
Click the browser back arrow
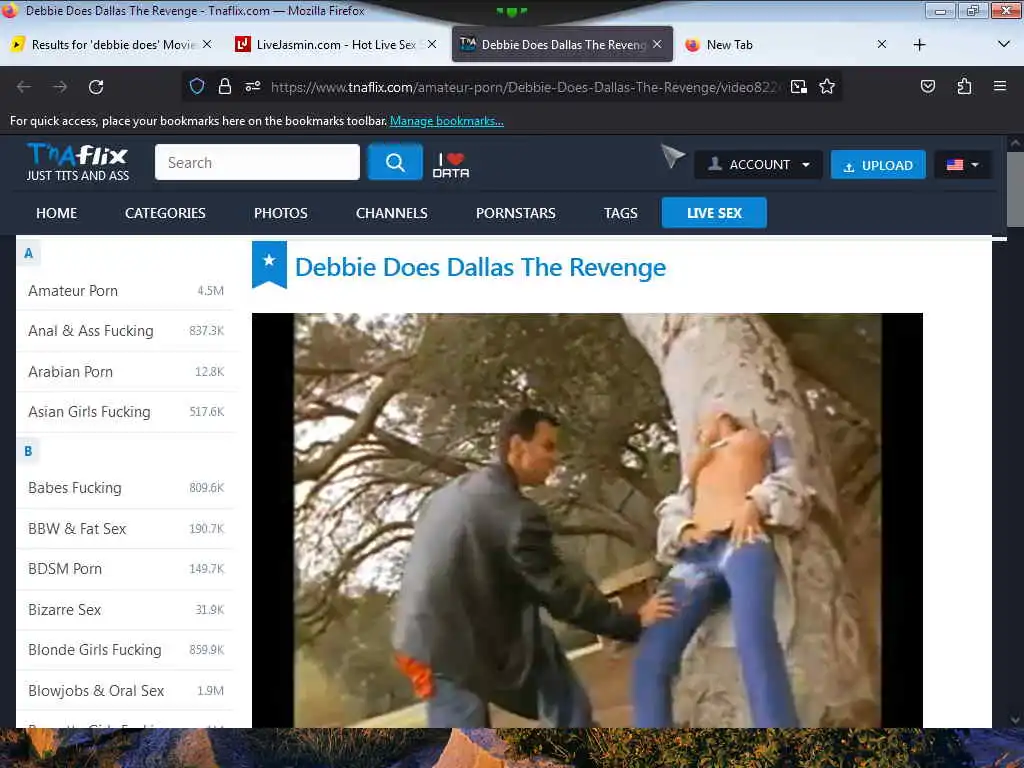[24, 87]
